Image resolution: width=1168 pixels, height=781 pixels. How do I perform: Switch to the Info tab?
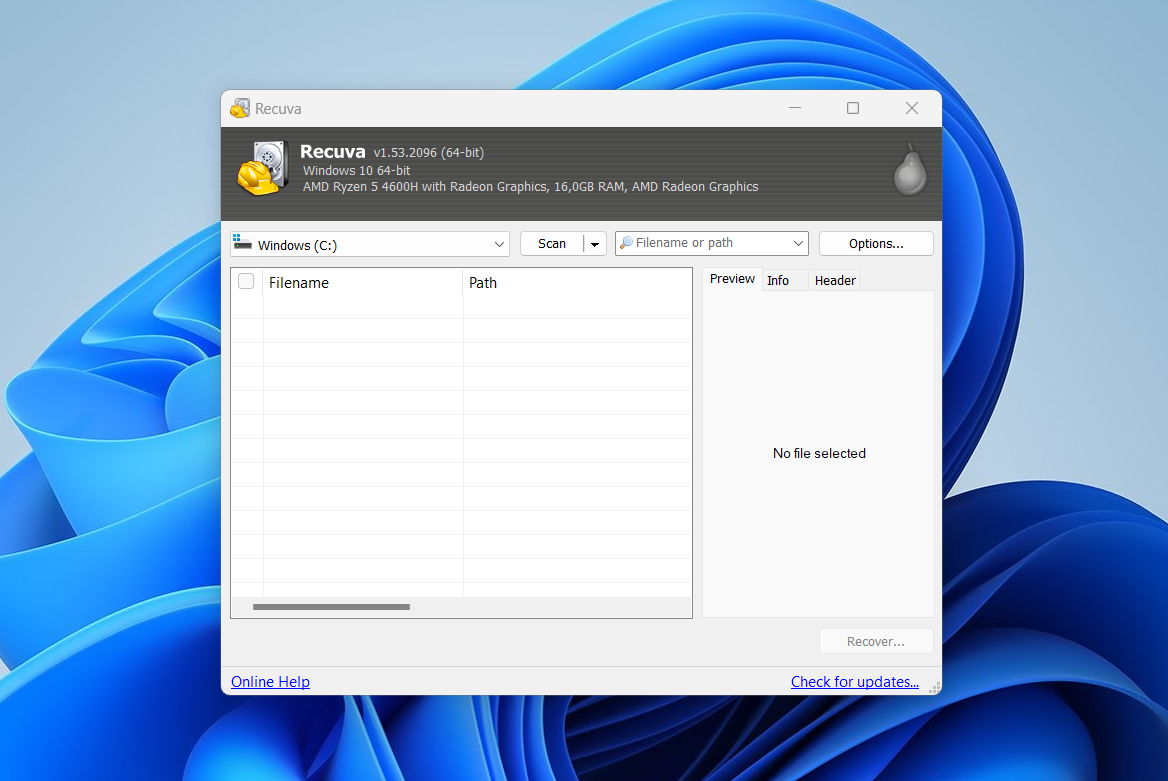778,280
